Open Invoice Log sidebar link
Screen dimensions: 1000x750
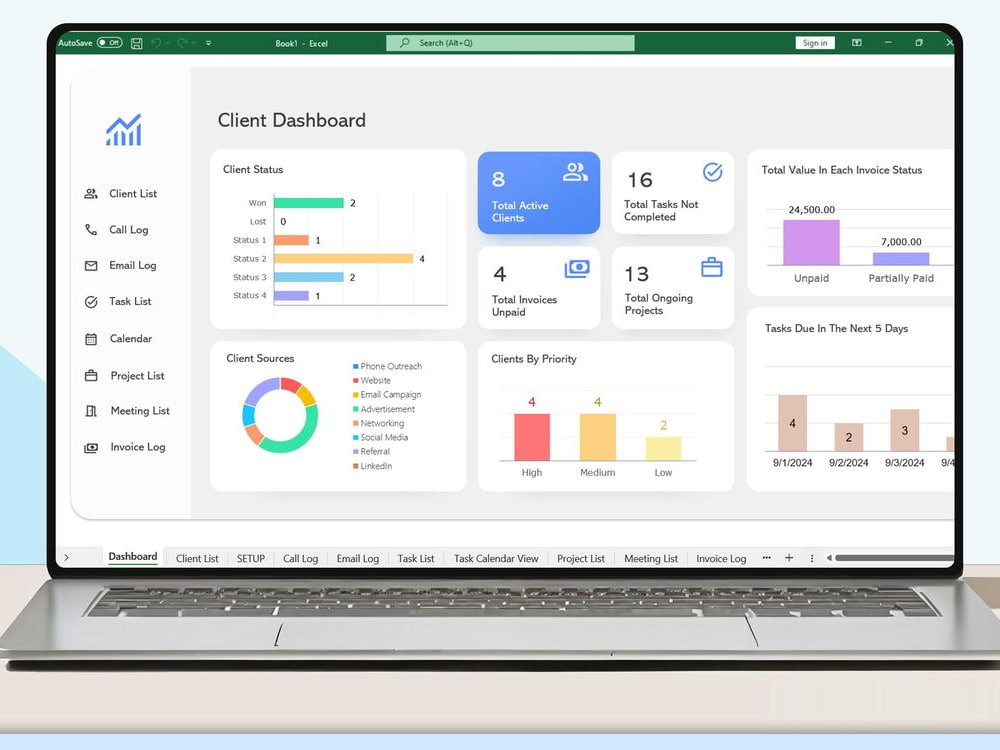(138, 447)
